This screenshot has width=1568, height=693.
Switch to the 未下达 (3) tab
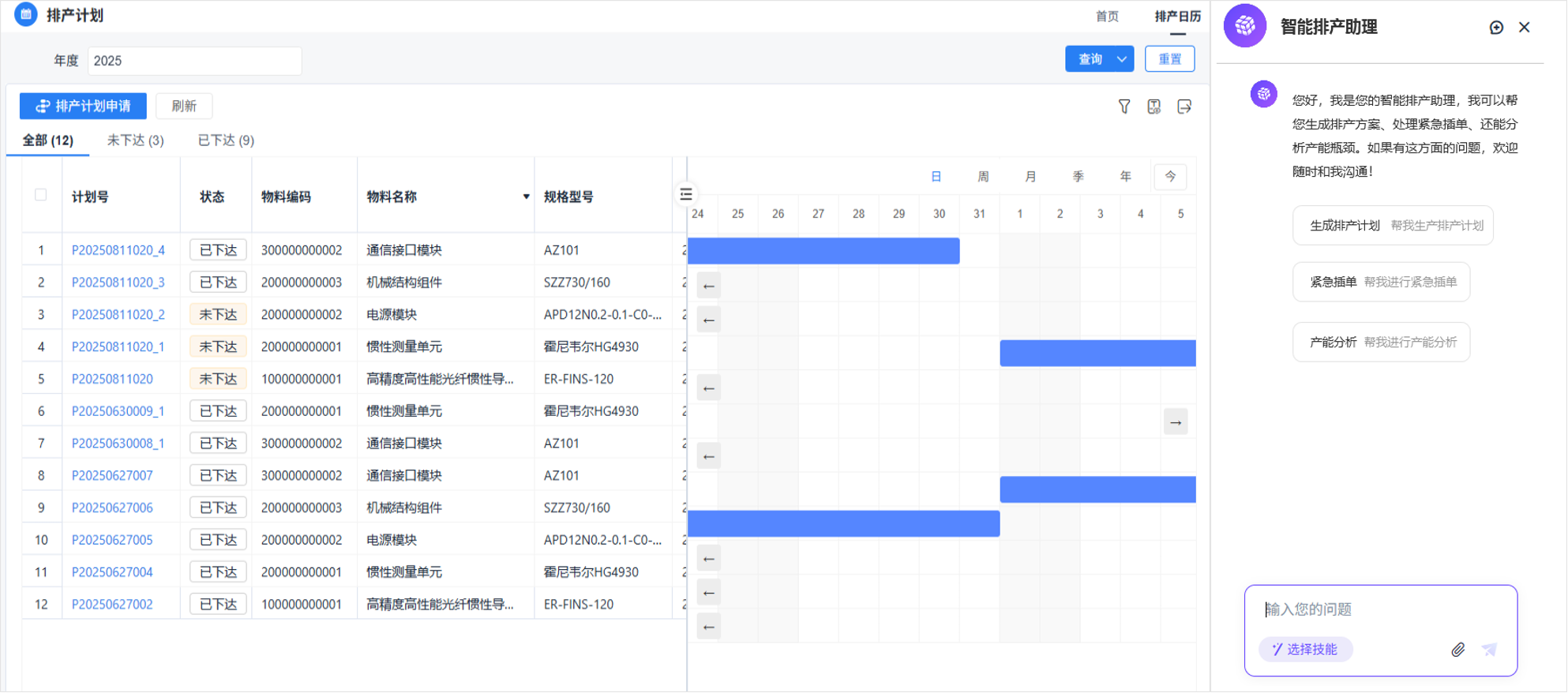135,140
